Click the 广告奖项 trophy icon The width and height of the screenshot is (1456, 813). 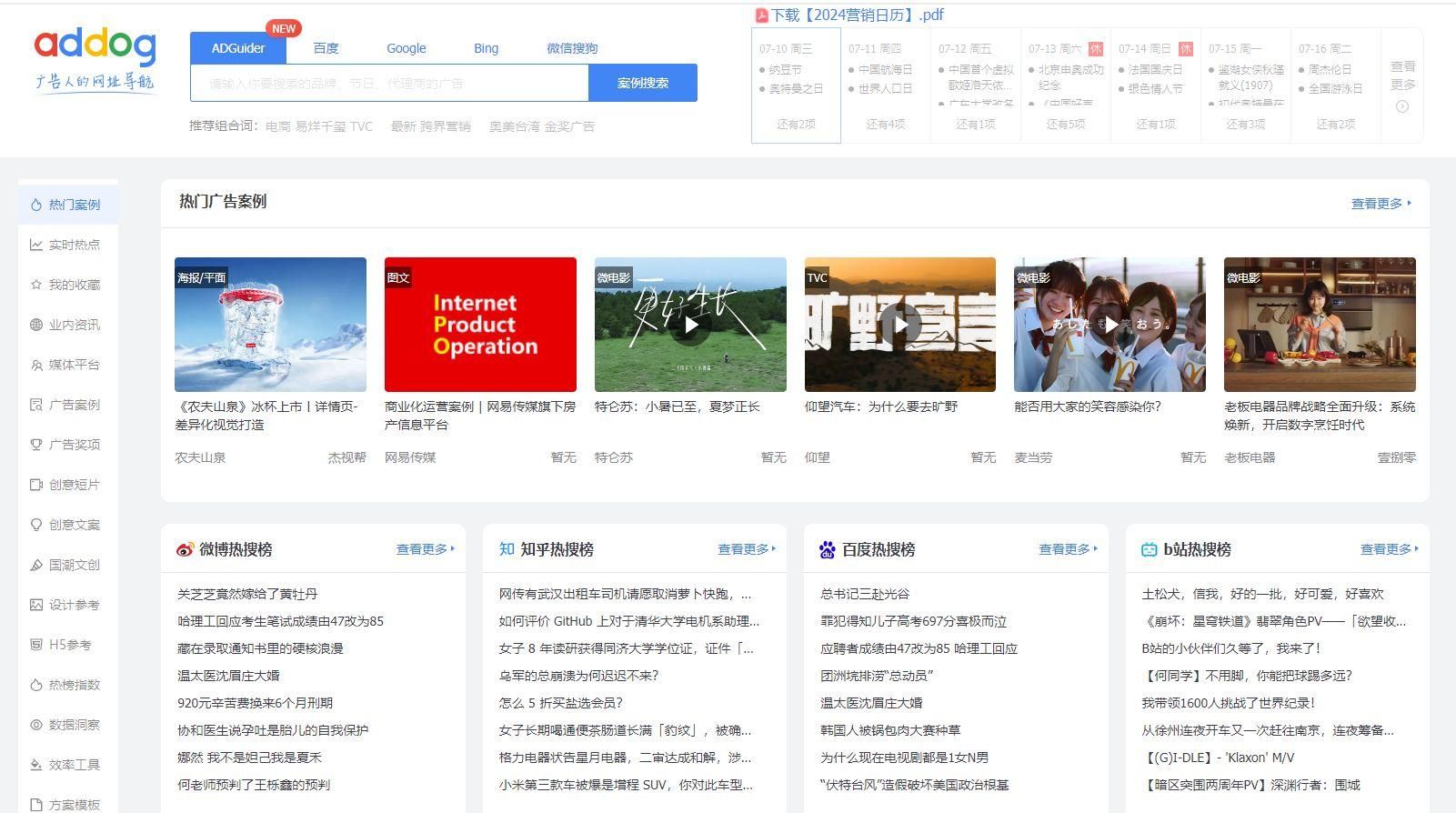[36, 445]
